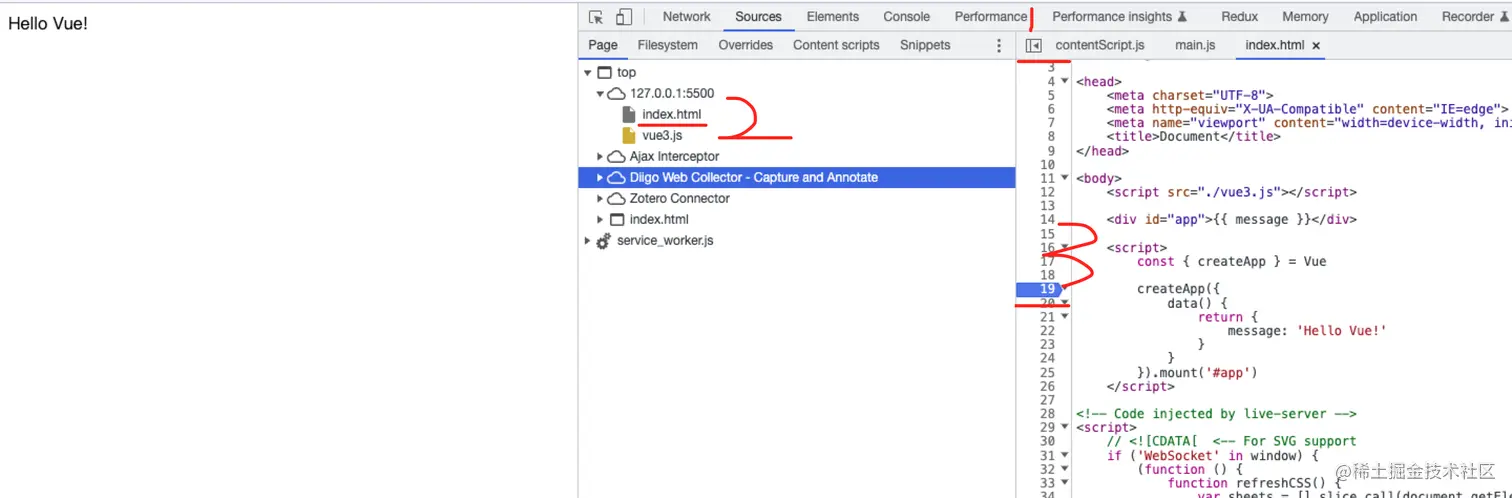Open the Overrides navigator tab
The image size is (1512, 498).
tap(745, 45)
